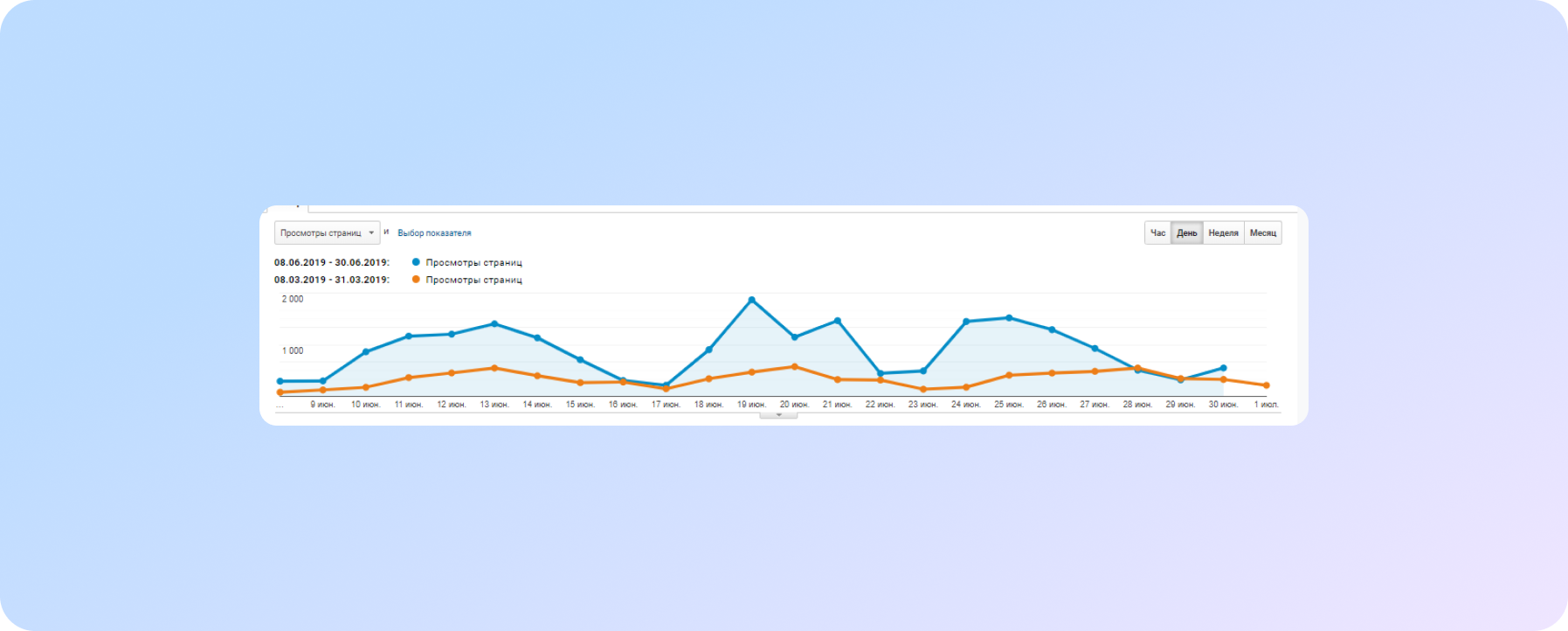The image size is (1568, 631).
Task: Click the date range 08.06.2019 - 30.06.2019
Action: (x=332, y=262)
